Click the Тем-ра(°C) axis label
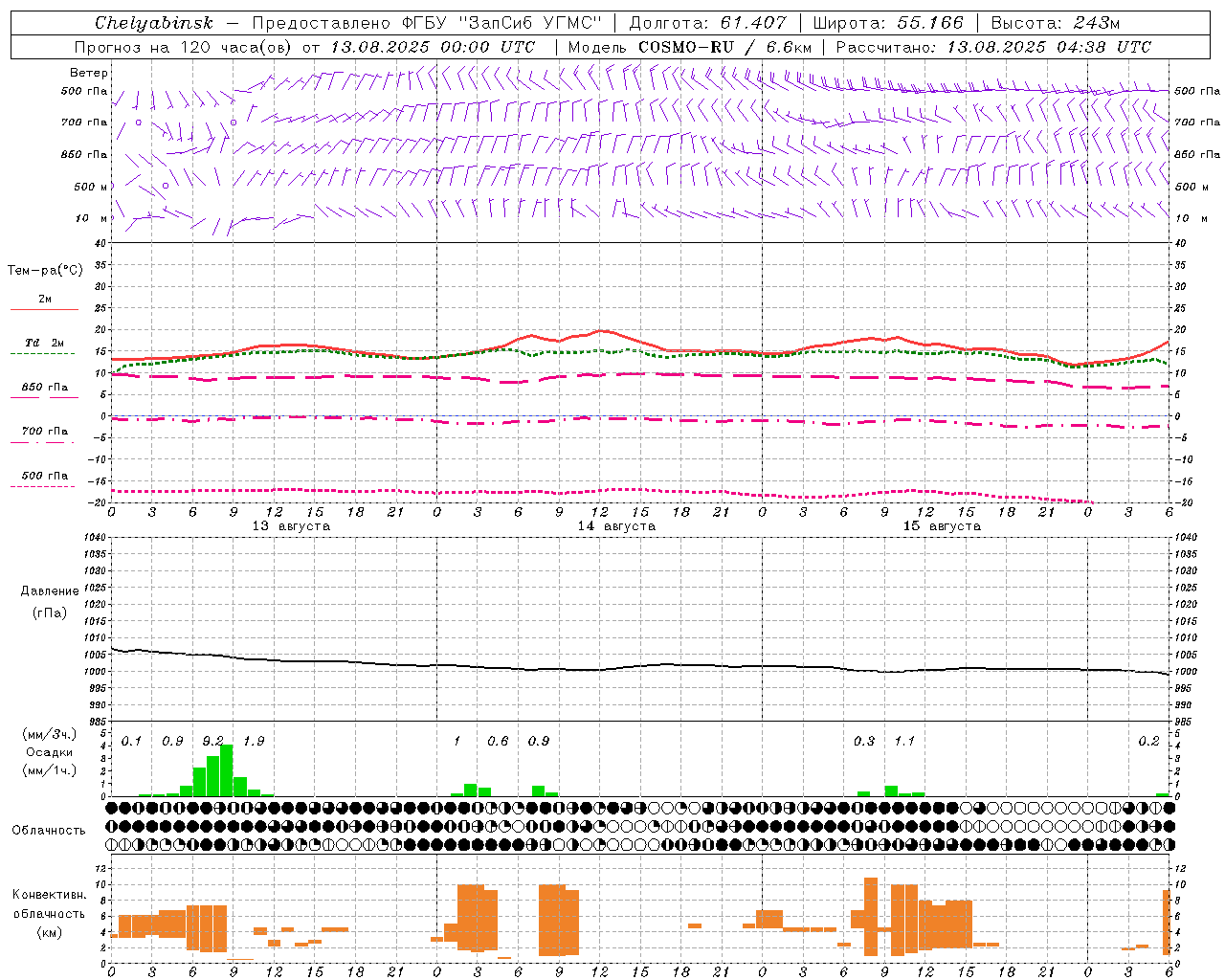Screen dimensions: 1225x980 pos(45,270)
